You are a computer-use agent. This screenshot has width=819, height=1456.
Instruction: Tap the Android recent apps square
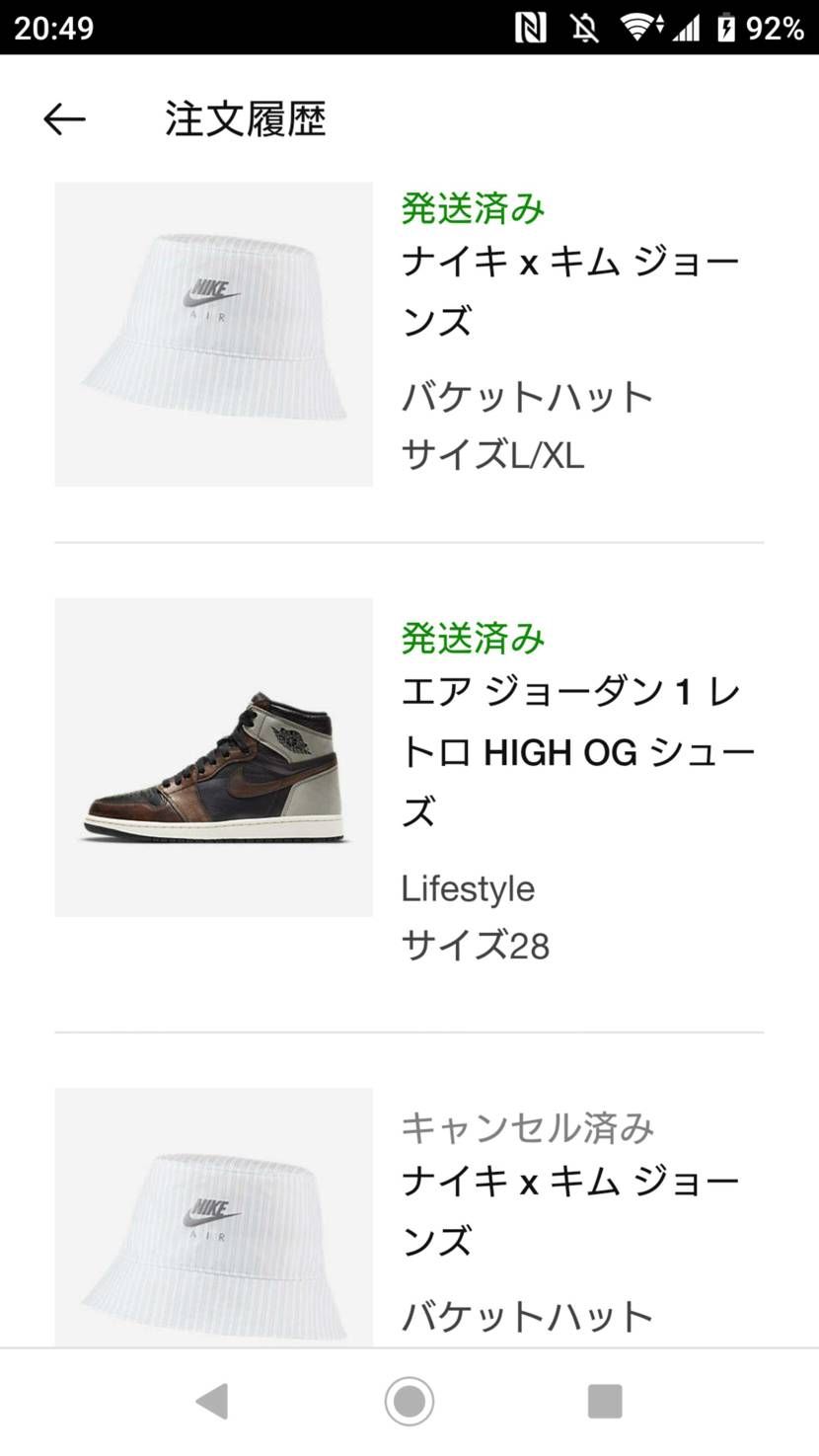[605, 1401]
